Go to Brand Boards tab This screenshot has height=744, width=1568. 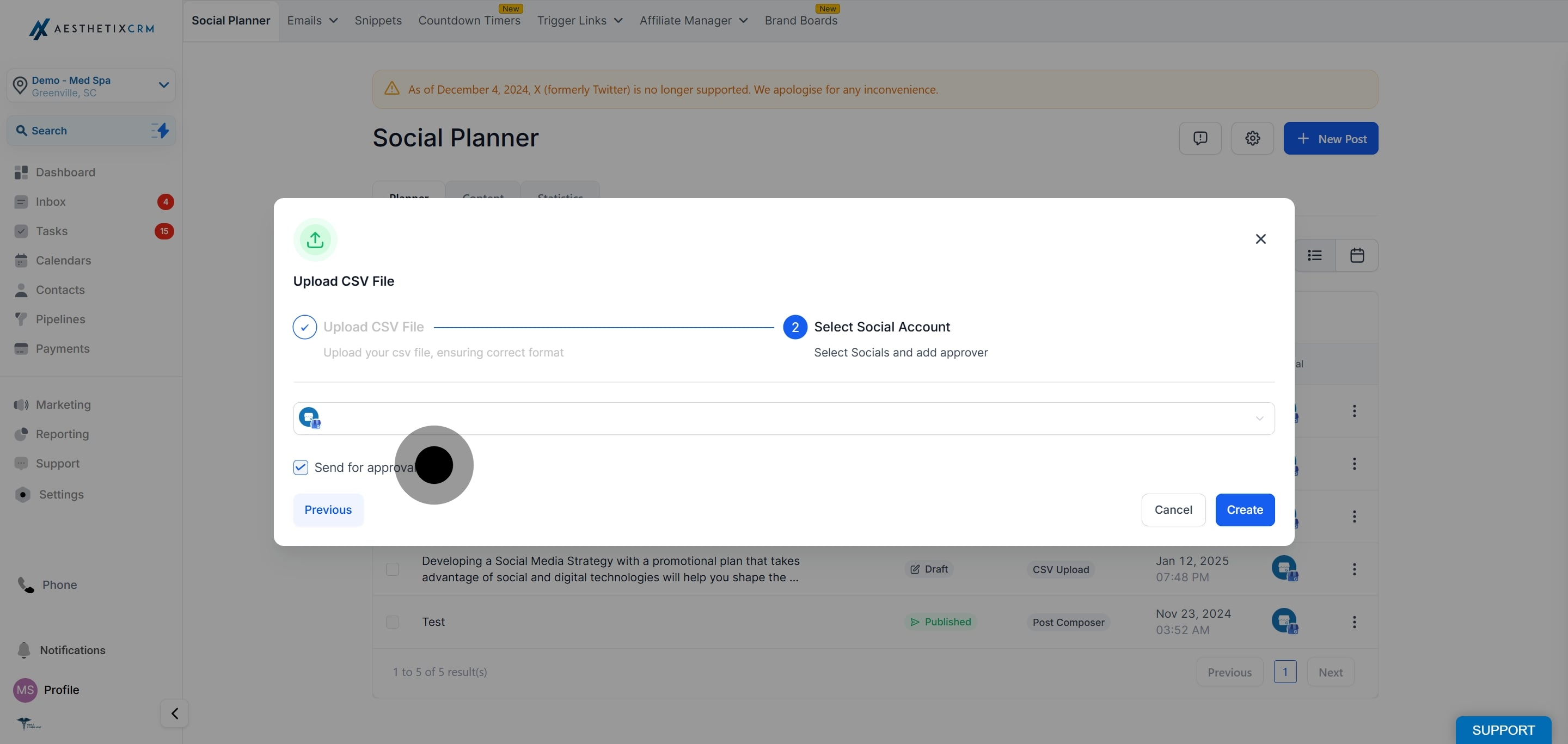coord(800,20)
